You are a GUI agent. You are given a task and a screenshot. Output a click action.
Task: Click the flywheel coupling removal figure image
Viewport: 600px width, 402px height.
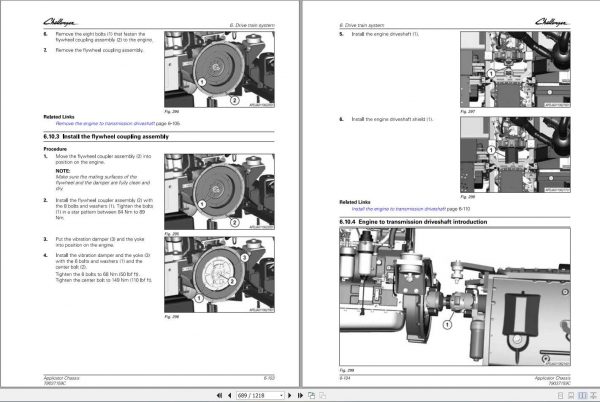pos(219,69)
